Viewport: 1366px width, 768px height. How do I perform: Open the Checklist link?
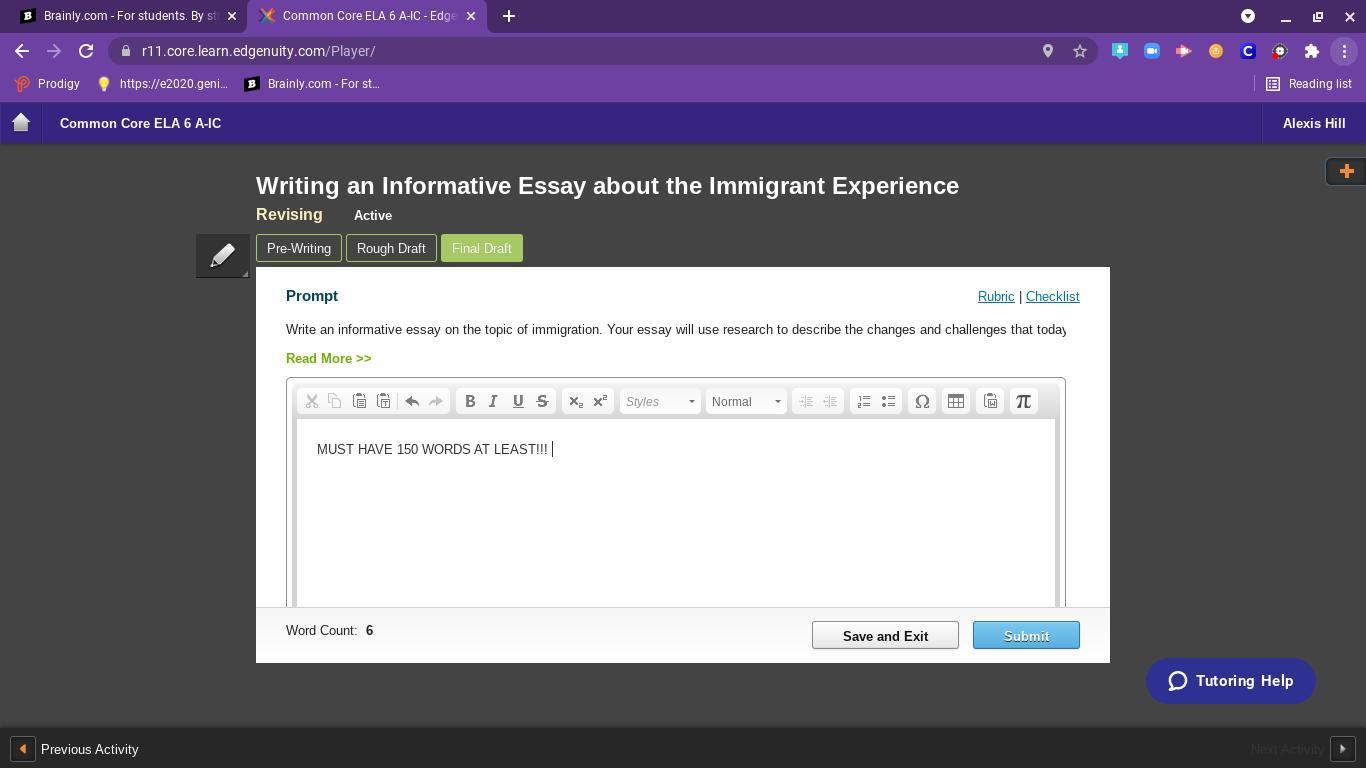pyautogui.click(x=1053, y=296)
